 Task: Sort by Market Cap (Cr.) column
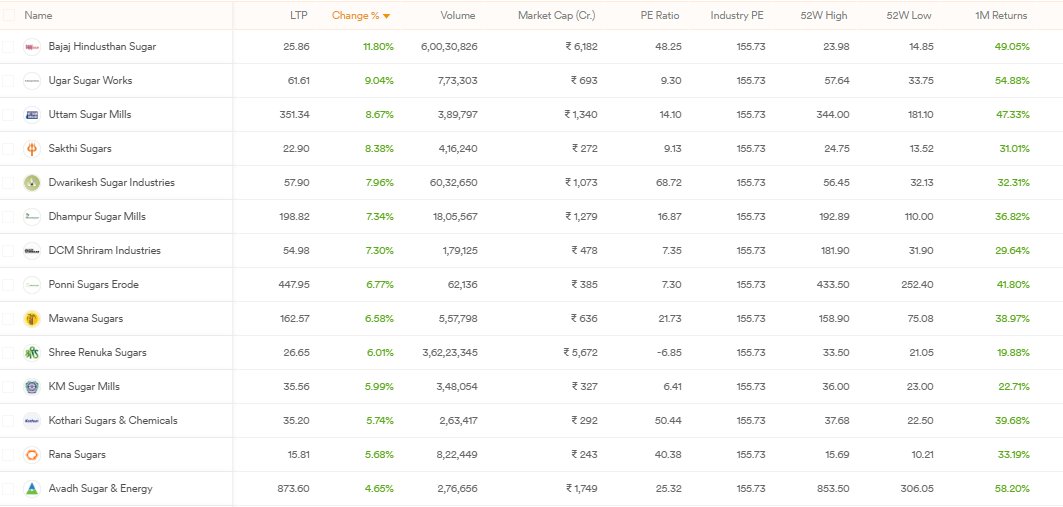[557, 15]
